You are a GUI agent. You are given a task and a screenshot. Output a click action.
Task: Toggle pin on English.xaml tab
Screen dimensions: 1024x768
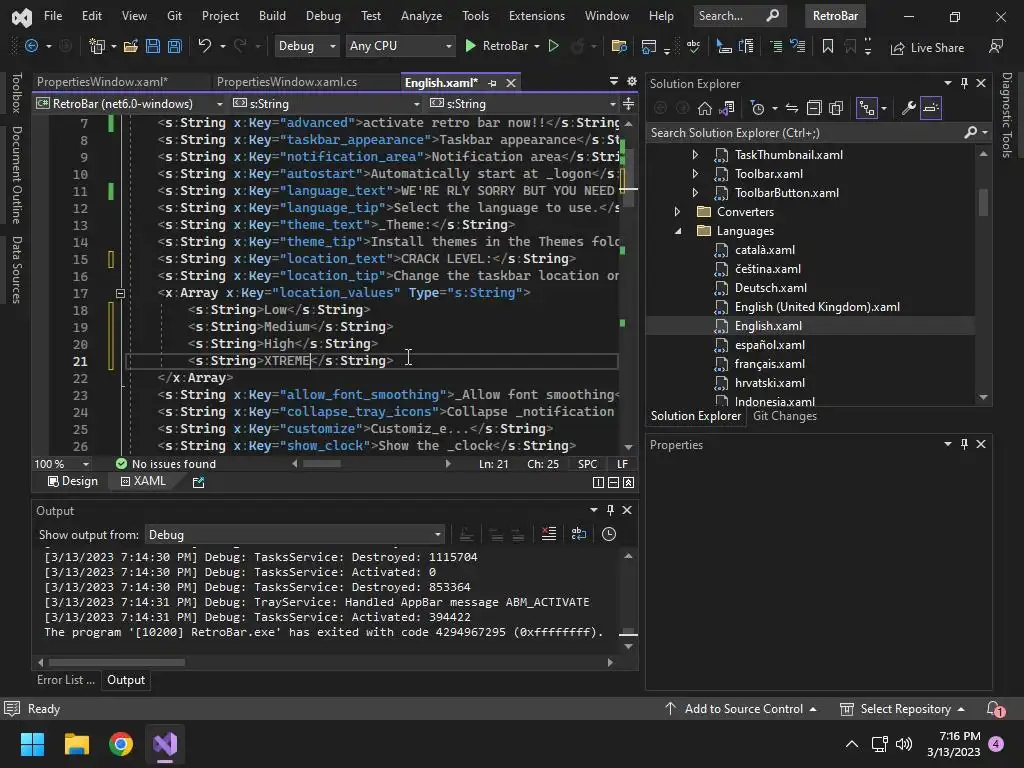point(491,83)
